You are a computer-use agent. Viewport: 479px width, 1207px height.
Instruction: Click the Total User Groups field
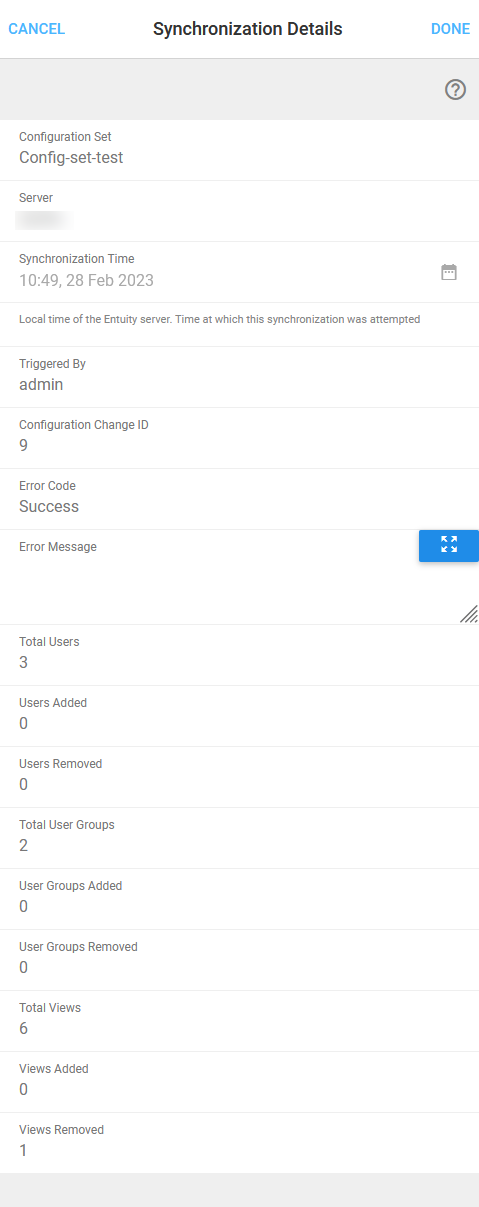[239, 838]
